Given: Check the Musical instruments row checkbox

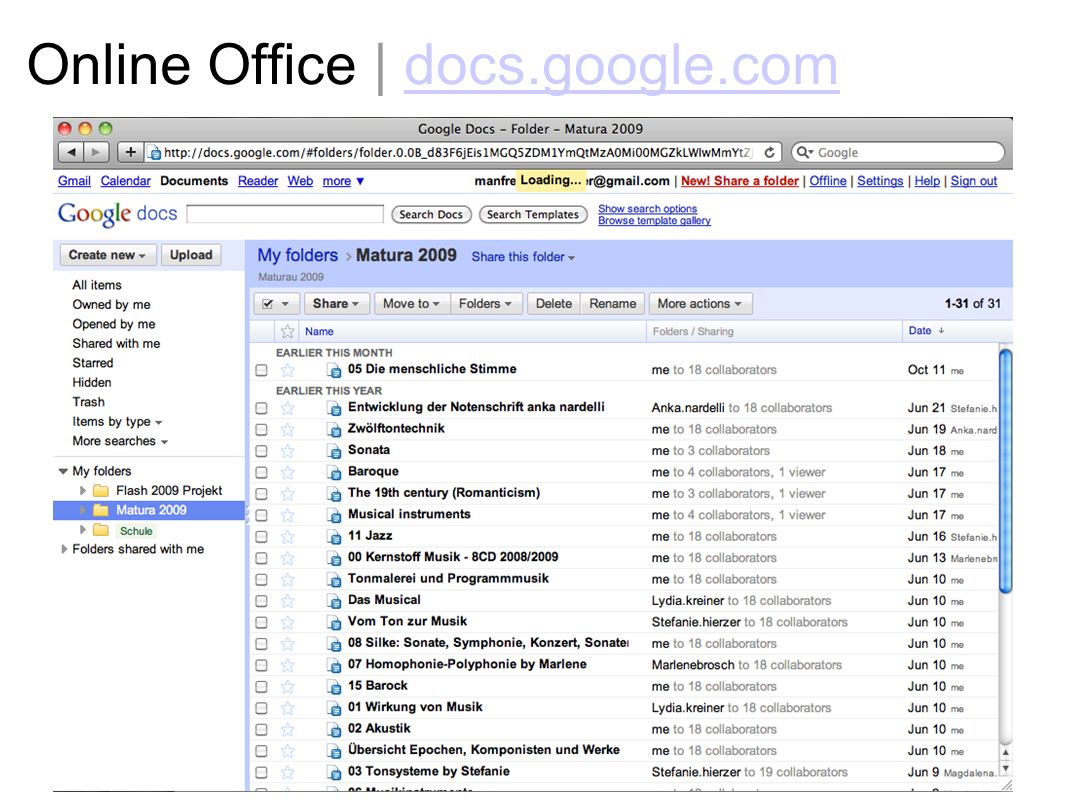Looking at the screenshot, I should point(261,515).
